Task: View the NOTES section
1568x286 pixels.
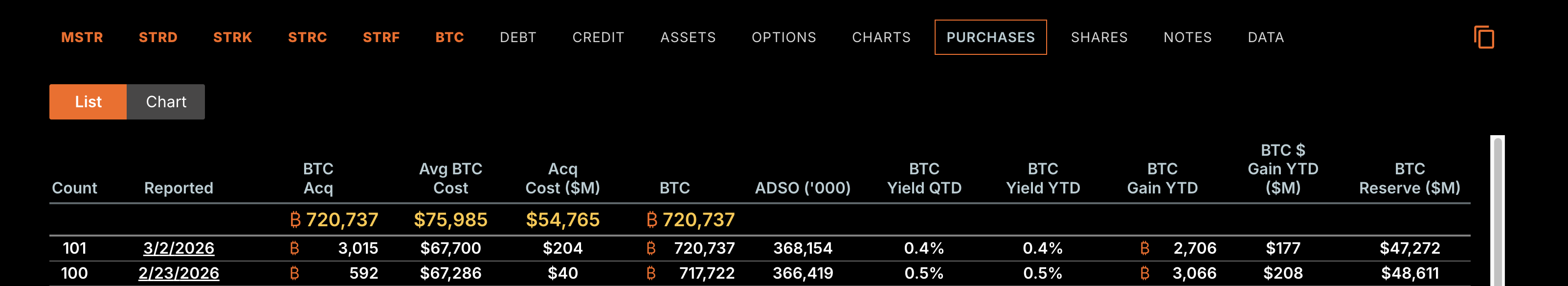Action: tap(1187, 37)
